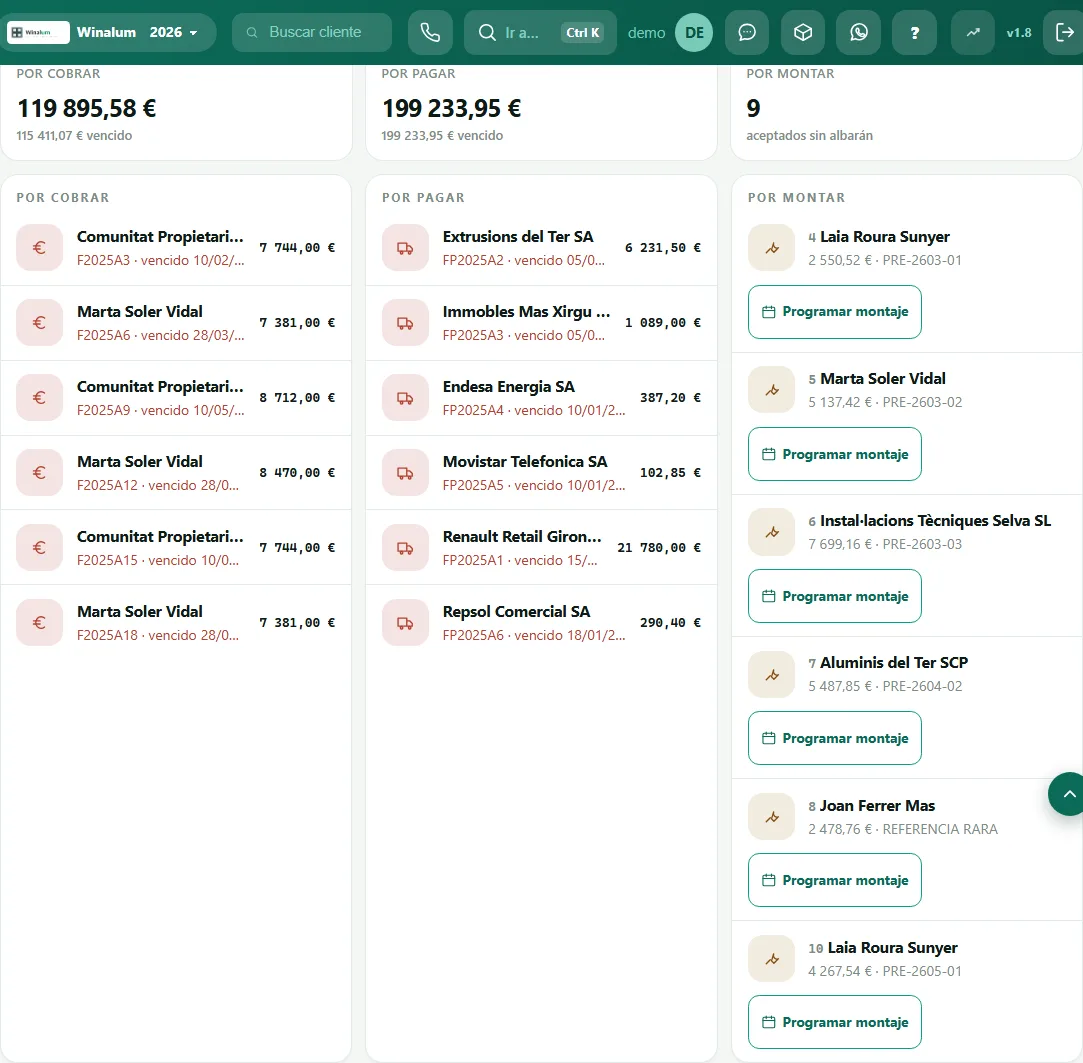Screen dimensions: 1083x1063
Task: Open the 'Ir a...' quick navigation box
Action: (x=540, y=32)
